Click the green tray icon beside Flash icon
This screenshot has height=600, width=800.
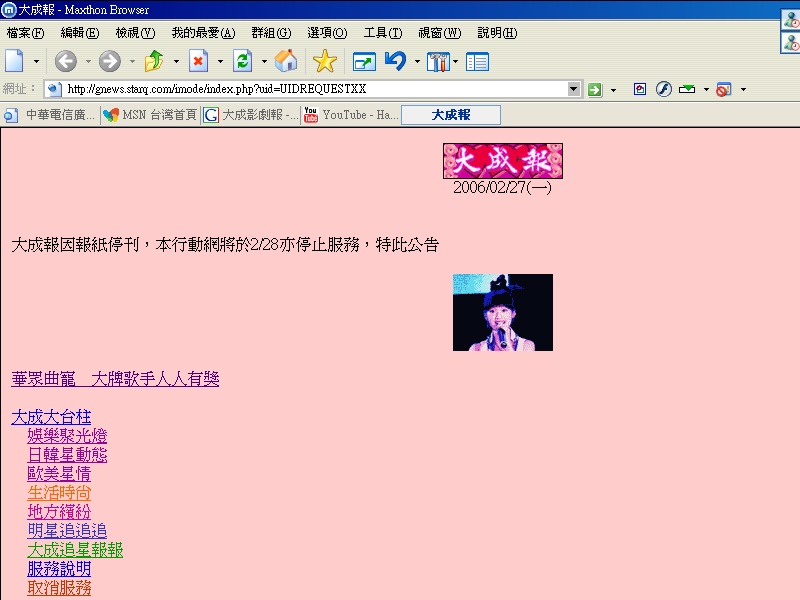pos(687,89)
